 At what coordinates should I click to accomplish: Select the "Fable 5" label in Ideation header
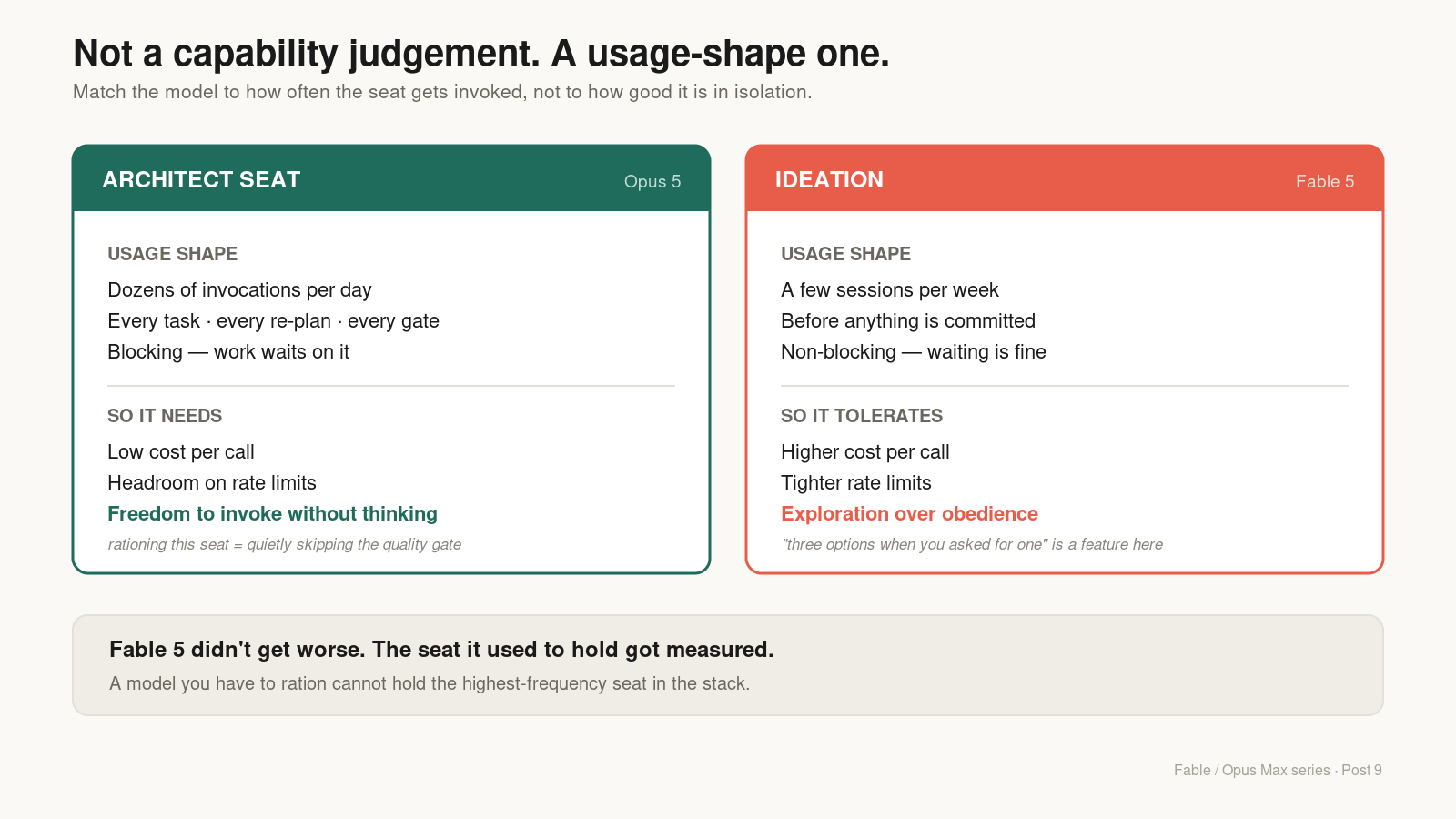[1325, 181]
